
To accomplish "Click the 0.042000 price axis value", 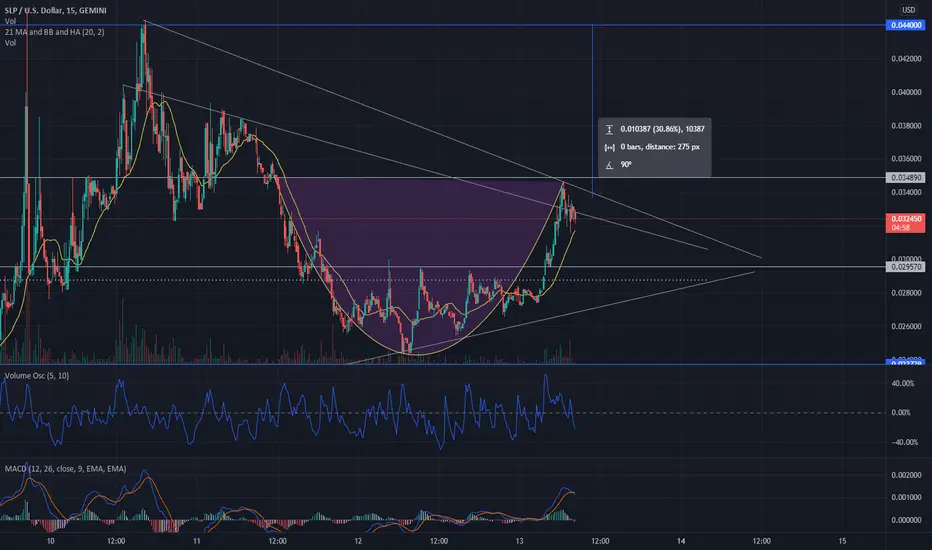I will (x=906, y=58).
